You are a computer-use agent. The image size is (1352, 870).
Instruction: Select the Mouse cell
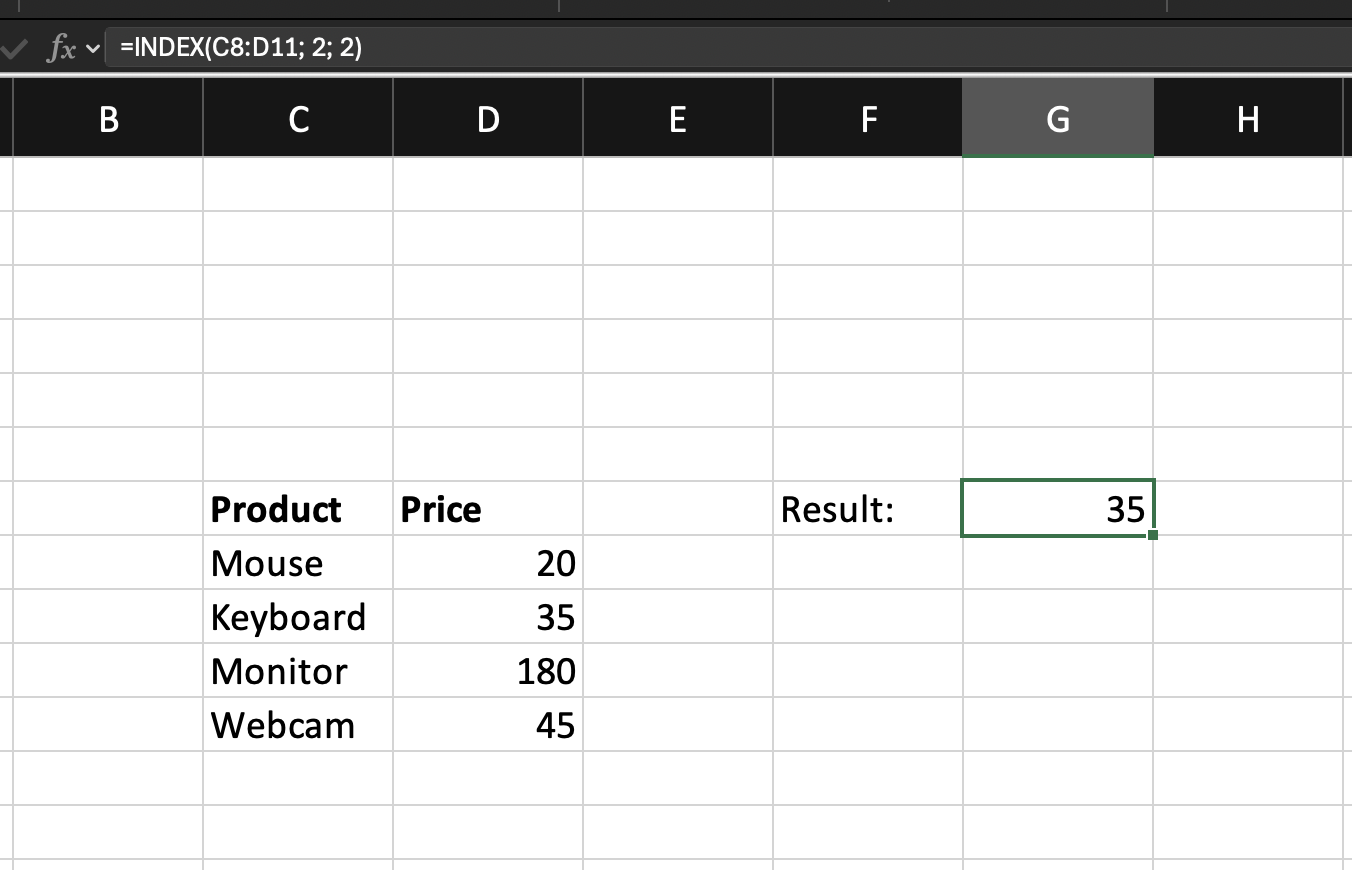pyautogui.click(x=298, y=563)
